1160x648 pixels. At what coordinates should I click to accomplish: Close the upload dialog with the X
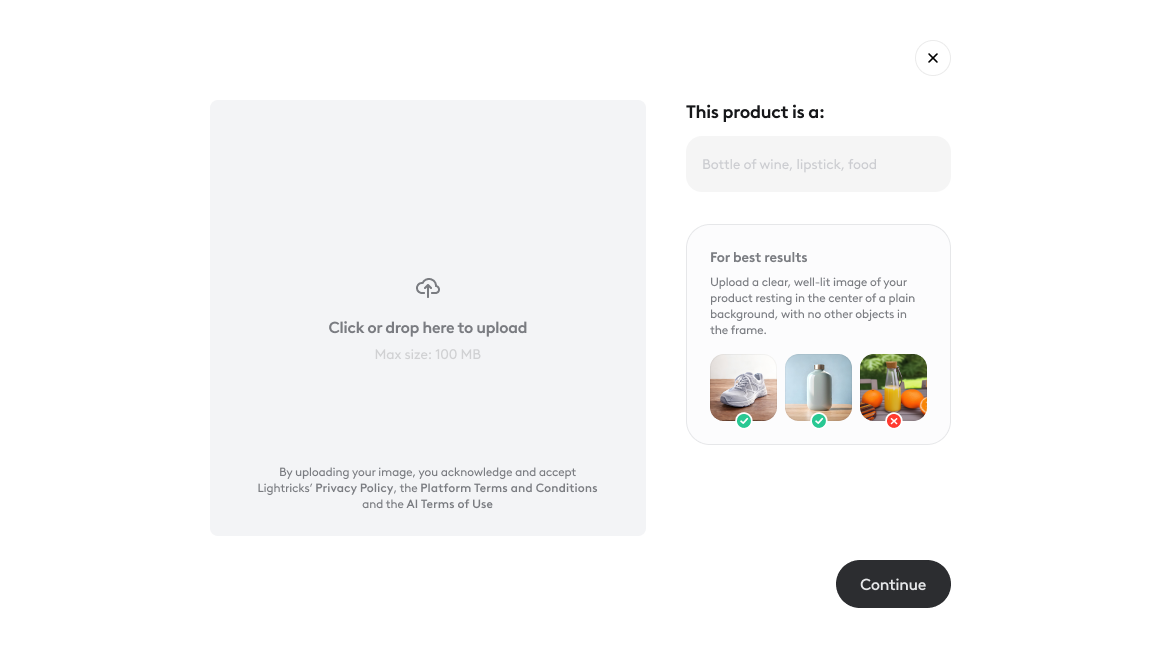932,58
